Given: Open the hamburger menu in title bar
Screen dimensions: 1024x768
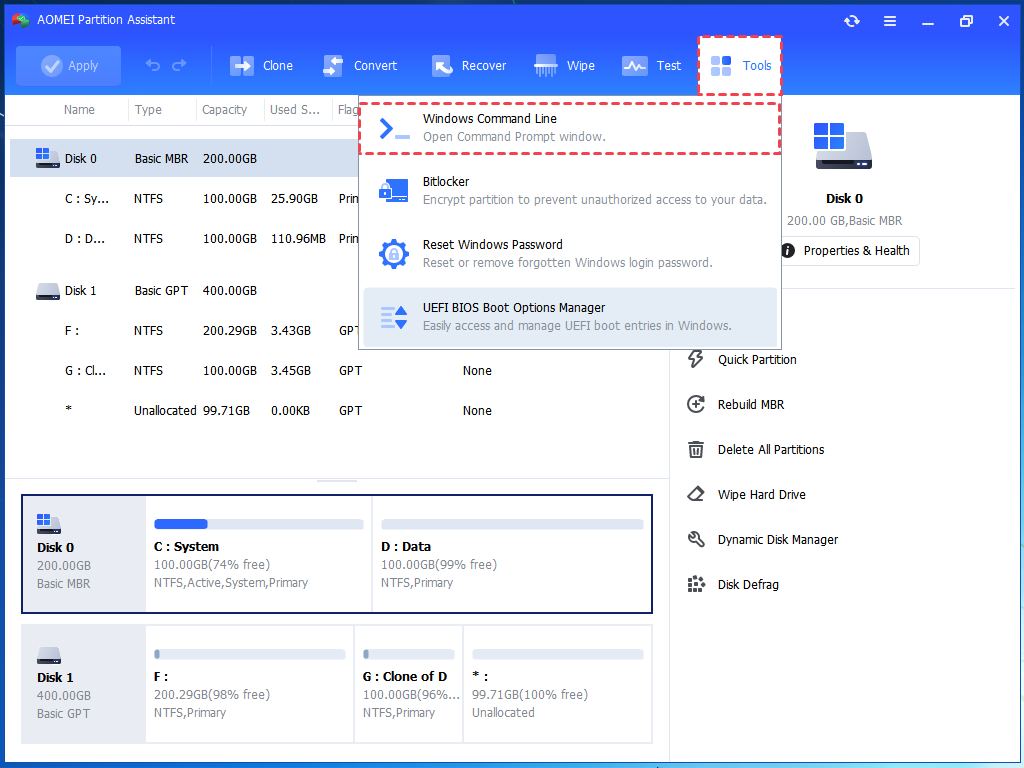Looking at the screenshot, I should coord(889,21).
